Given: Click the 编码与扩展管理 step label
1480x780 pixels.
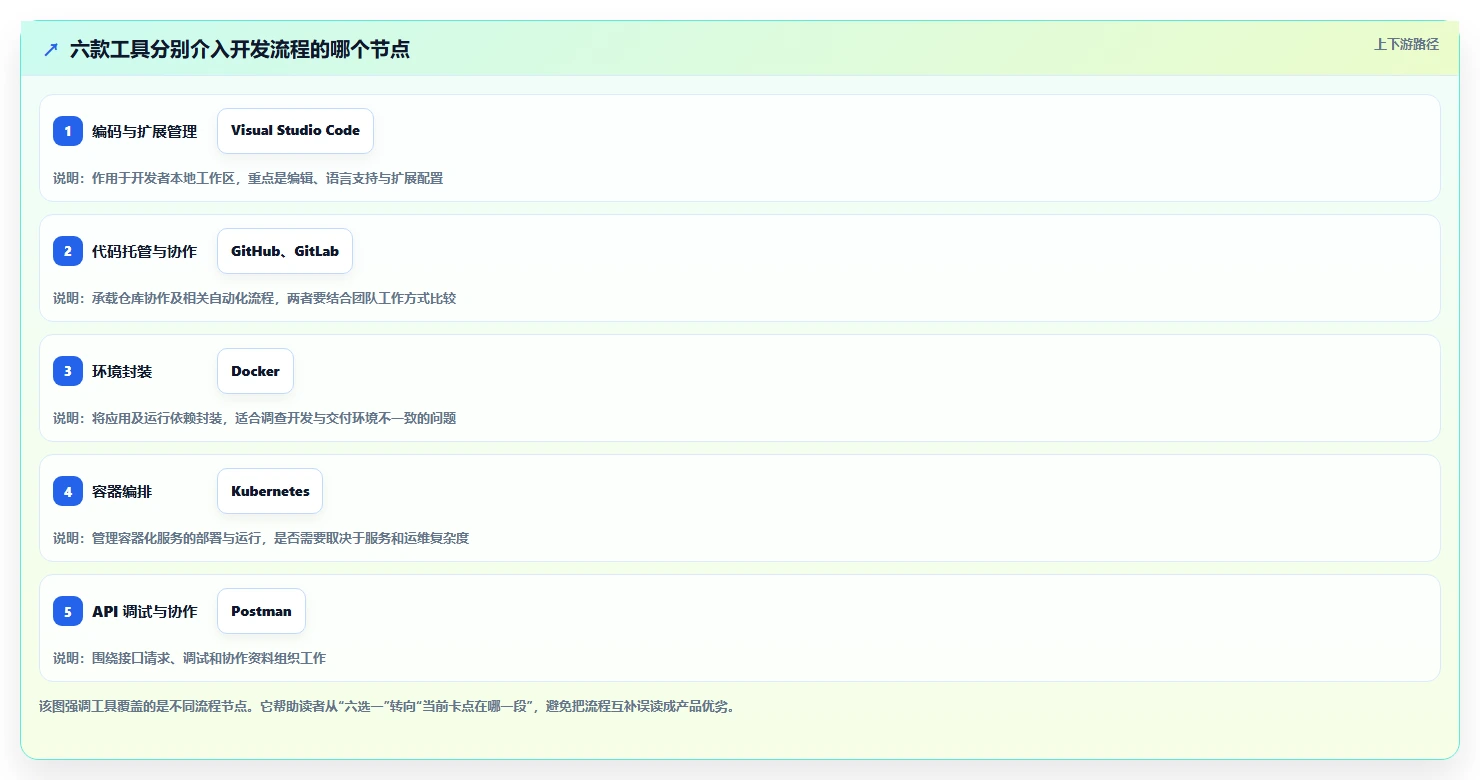Looking at the screenshot, I should click(144, 131).
